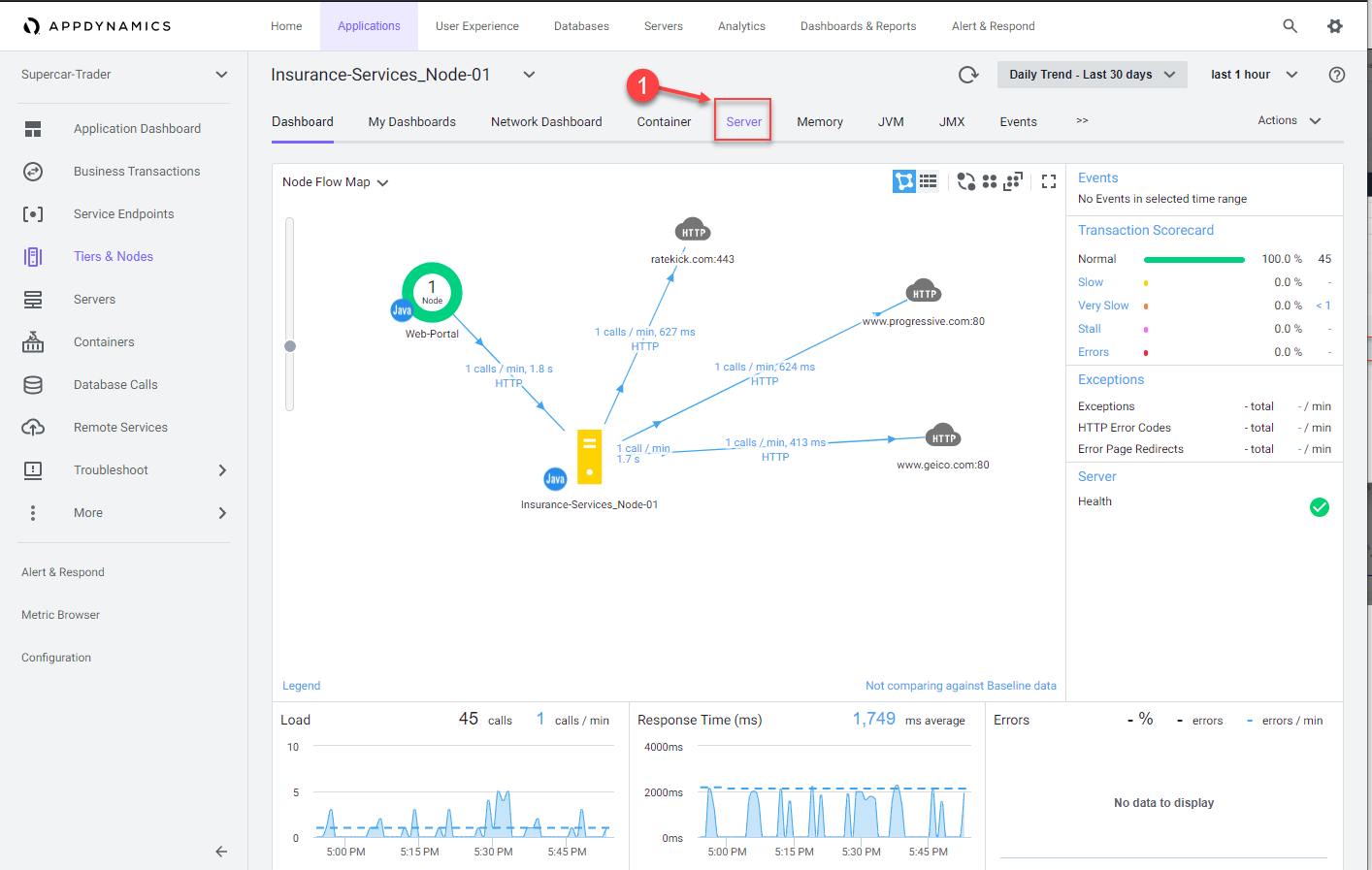Open the Supercar-Trader application dropdown
Viewport: 1372px width, 870px height.
click(x=125, y=75)
